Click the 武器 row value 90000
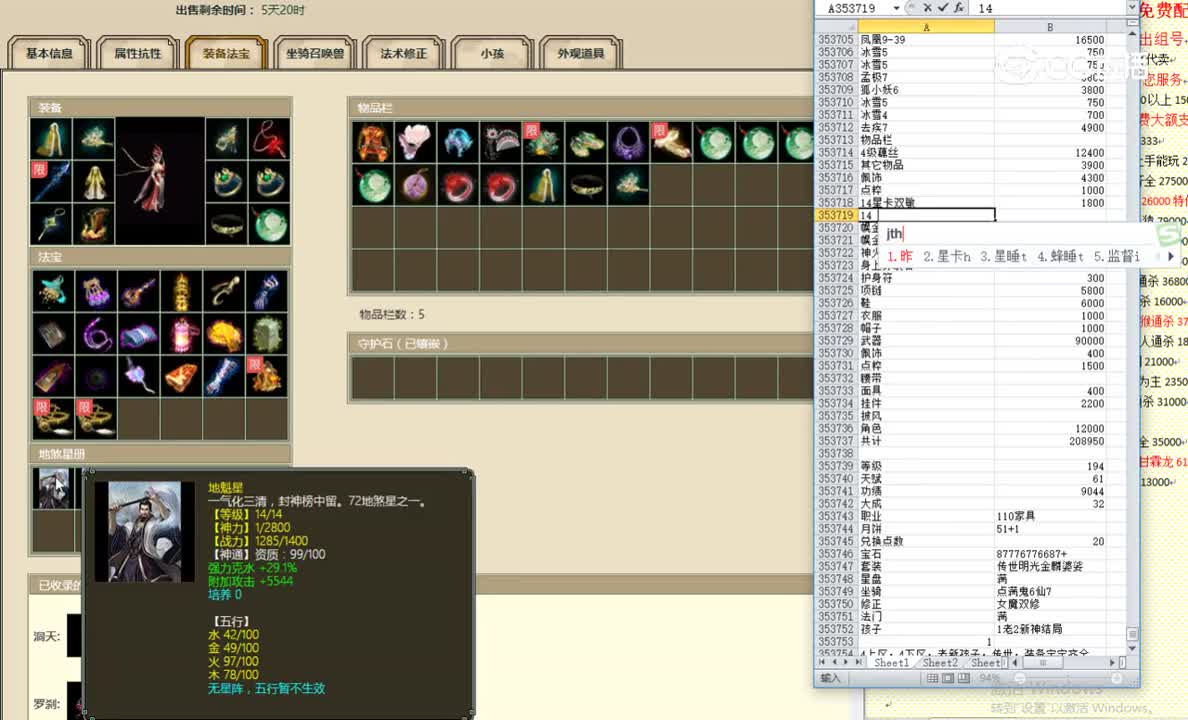The width and height of the screenshot is (1188, 720). tap(1049, 340)
